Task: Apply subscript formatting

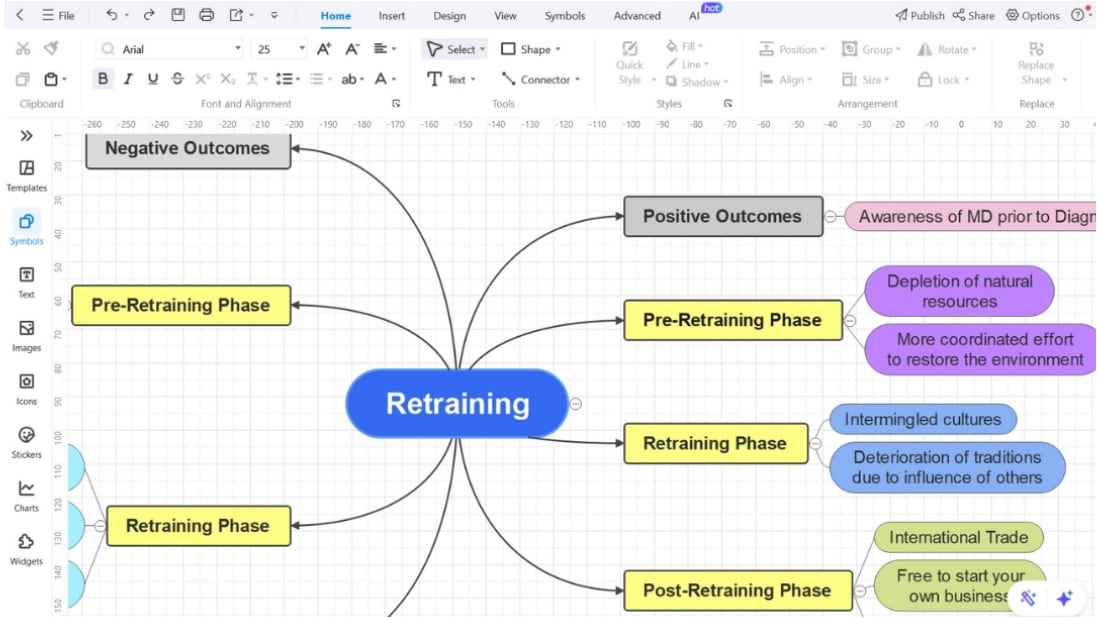Action: click(227, 79)
